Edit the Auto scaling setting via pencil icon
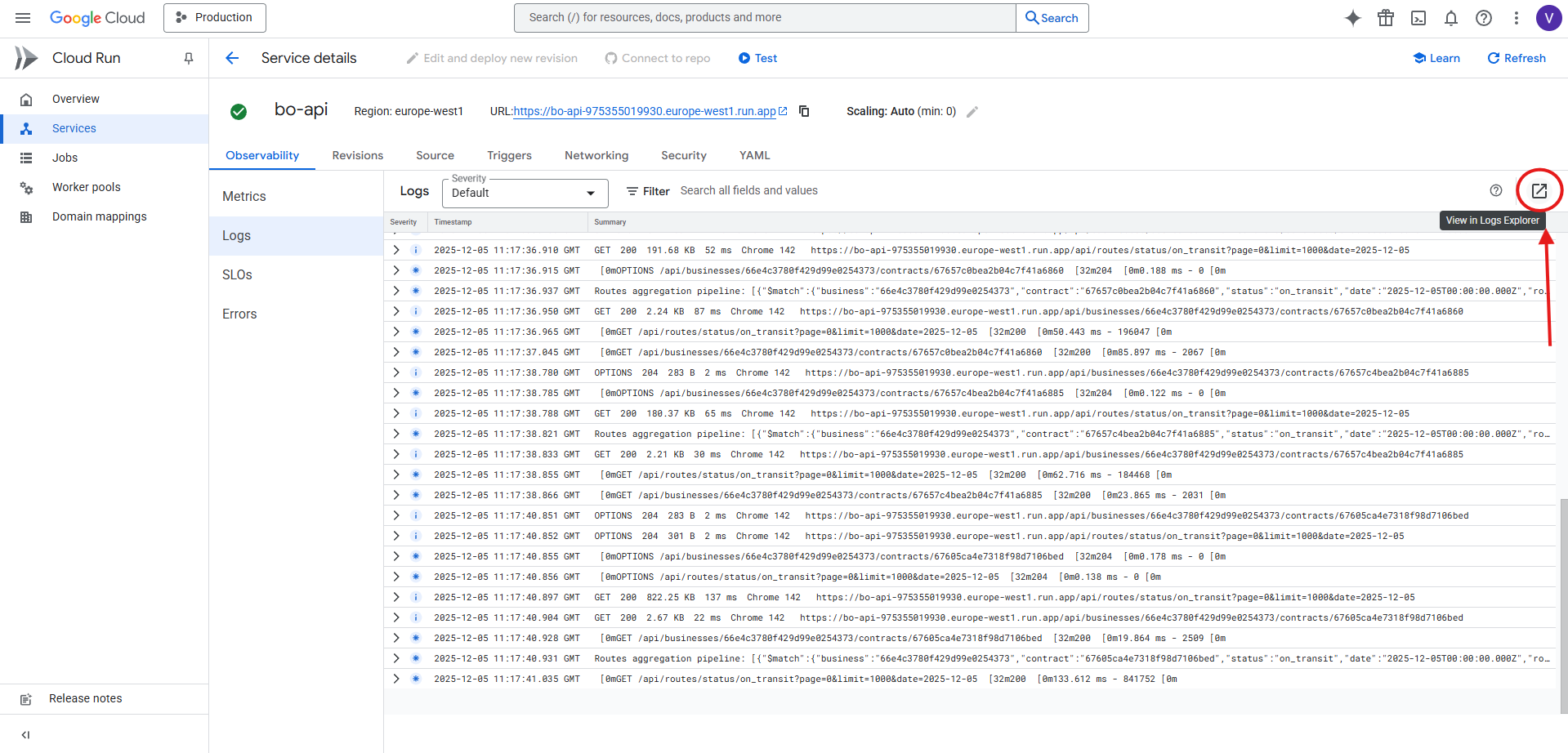Screen dimensions: 1568x753 tap(972, 111)
